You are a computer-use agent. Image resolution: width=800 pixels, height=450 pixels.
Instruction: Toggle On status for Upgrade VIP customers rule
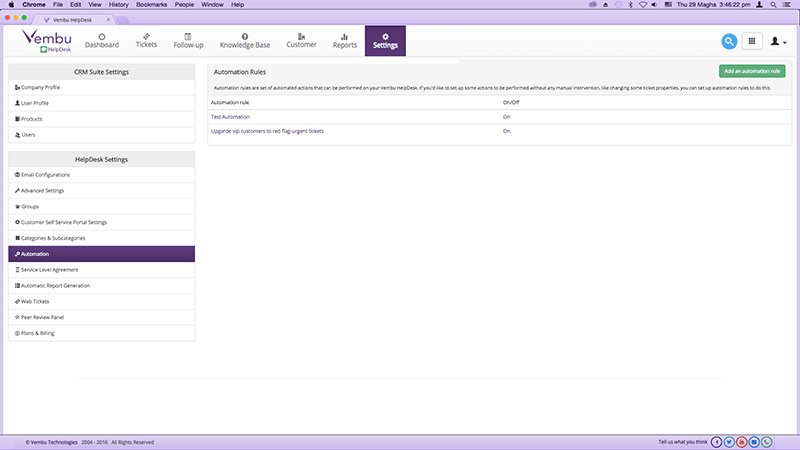[506, 131]
